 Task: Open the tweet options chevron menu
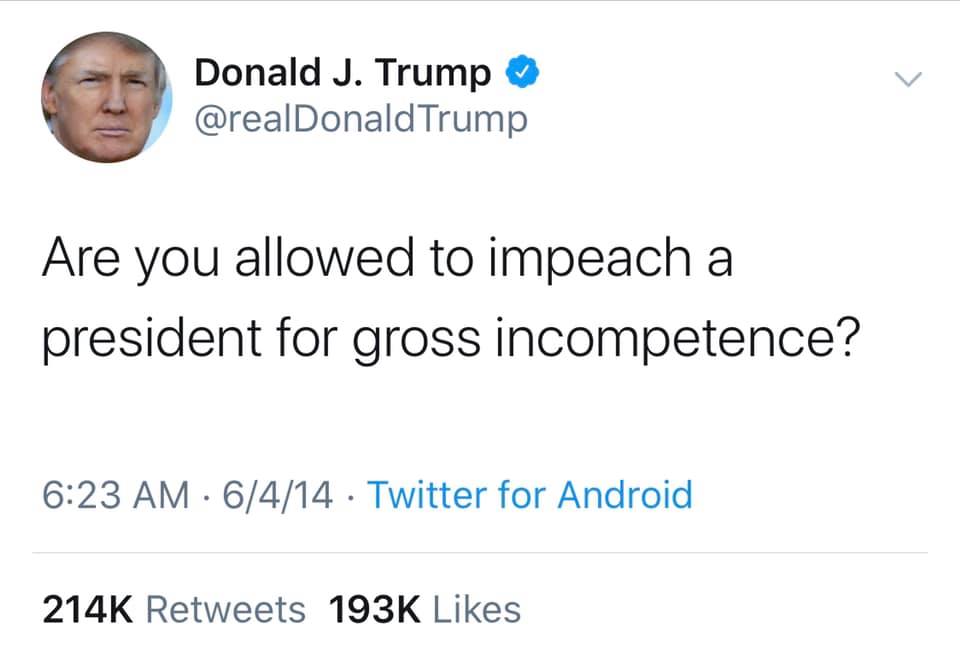point(906,80)
